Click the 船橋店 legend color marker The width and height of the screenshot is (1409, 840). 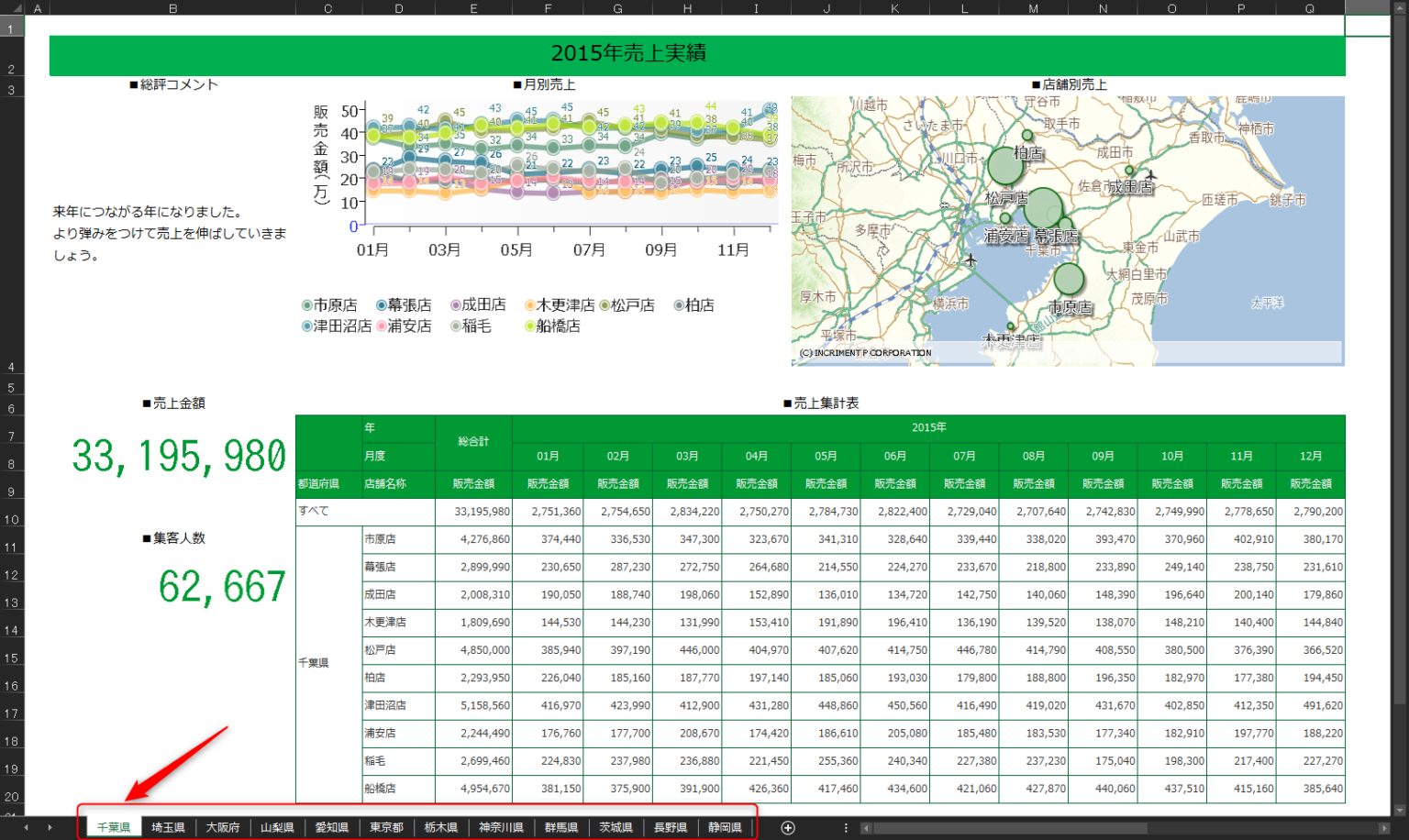coord(529,326)
